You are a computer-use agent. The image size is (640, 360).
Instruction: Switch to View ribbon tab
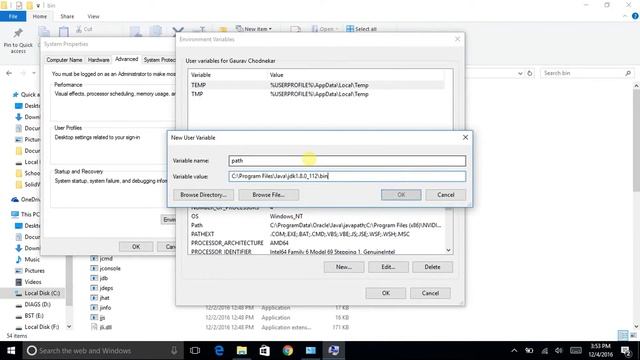click(93, 16)
